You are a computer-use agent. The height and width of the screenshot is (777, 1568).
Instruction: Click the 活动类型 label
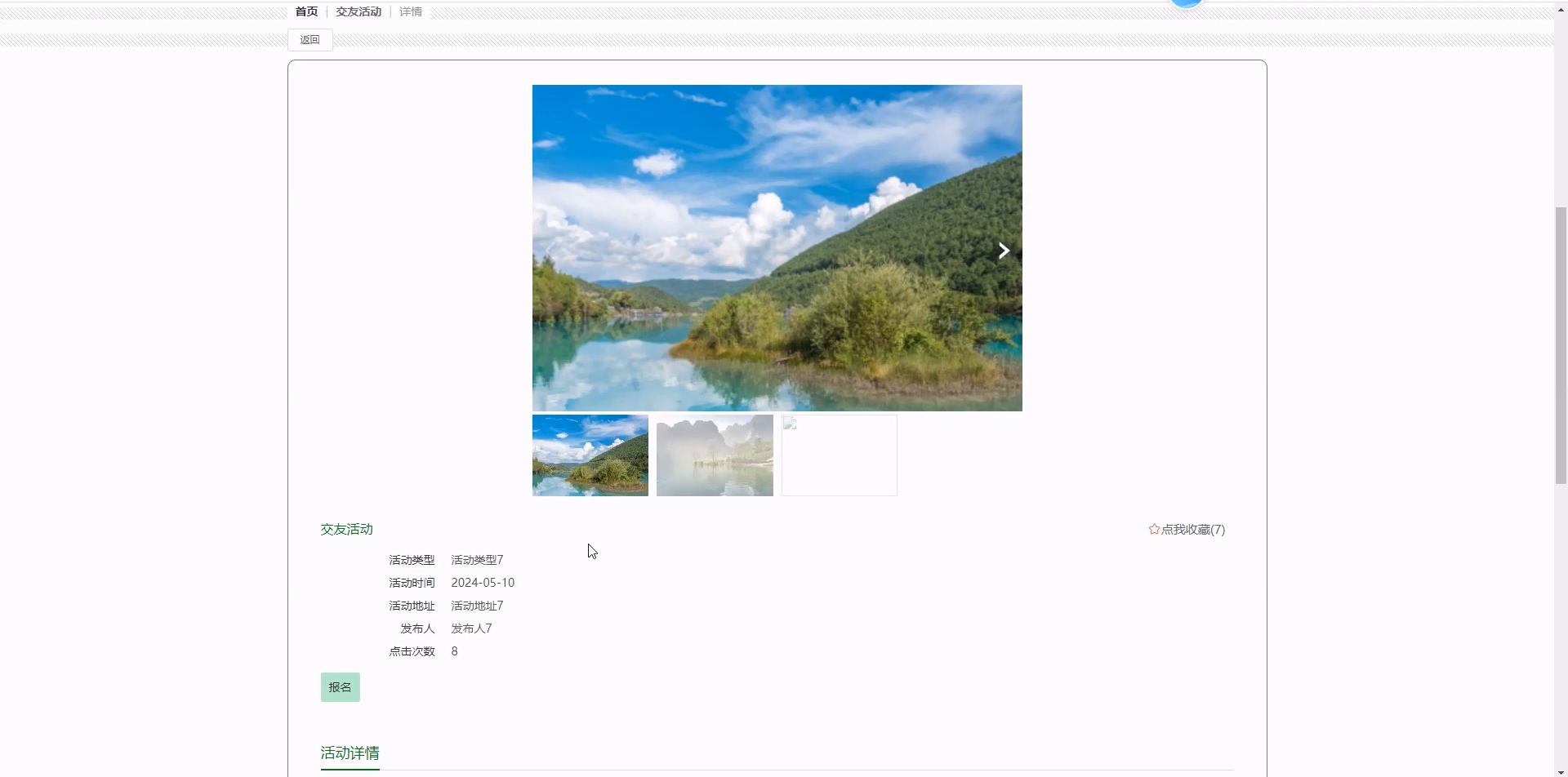tap(412, 560)
